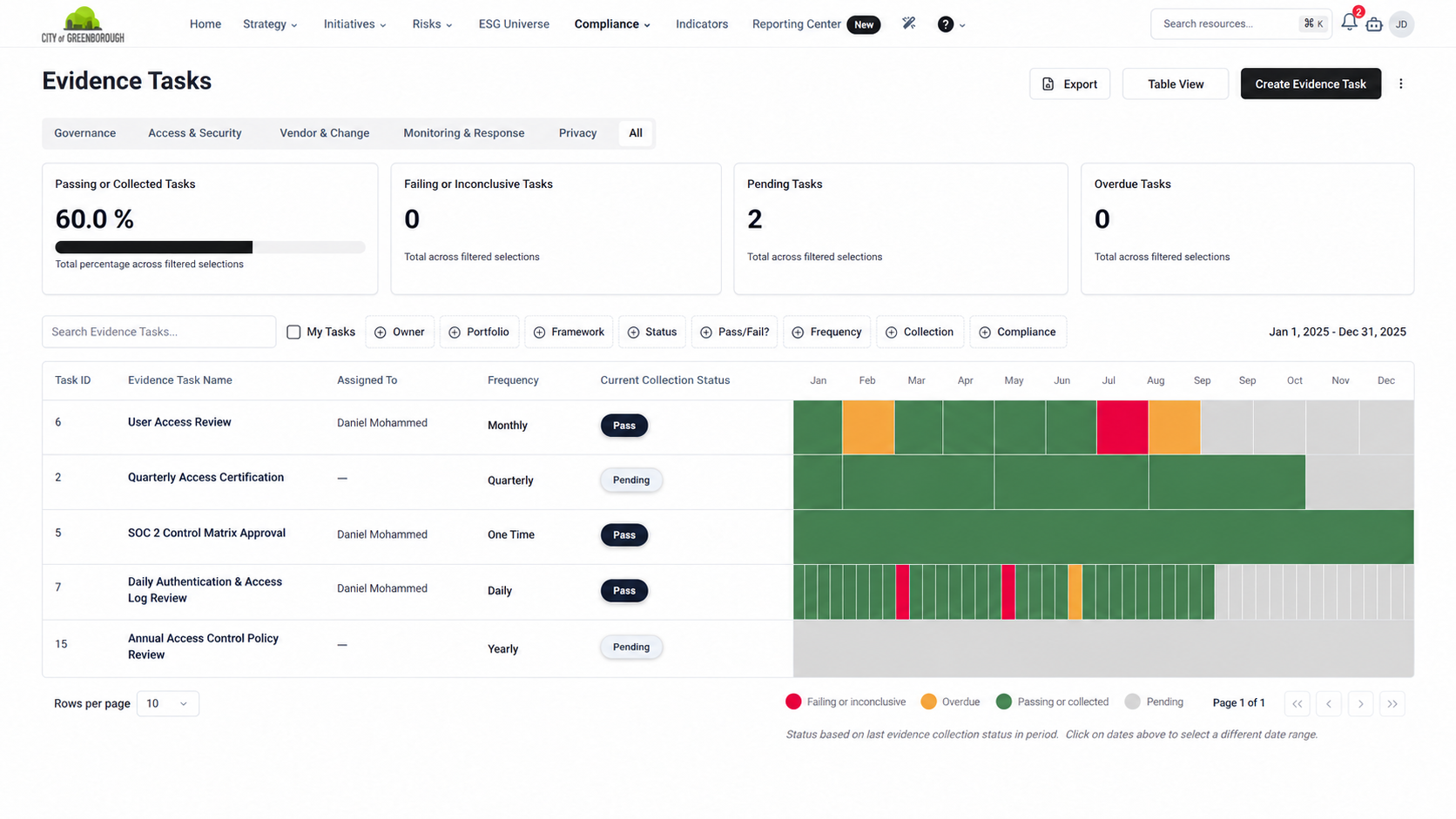Click the Dec month header
The width and height of the screenshot is (1456, 819).
(1386, 380)
